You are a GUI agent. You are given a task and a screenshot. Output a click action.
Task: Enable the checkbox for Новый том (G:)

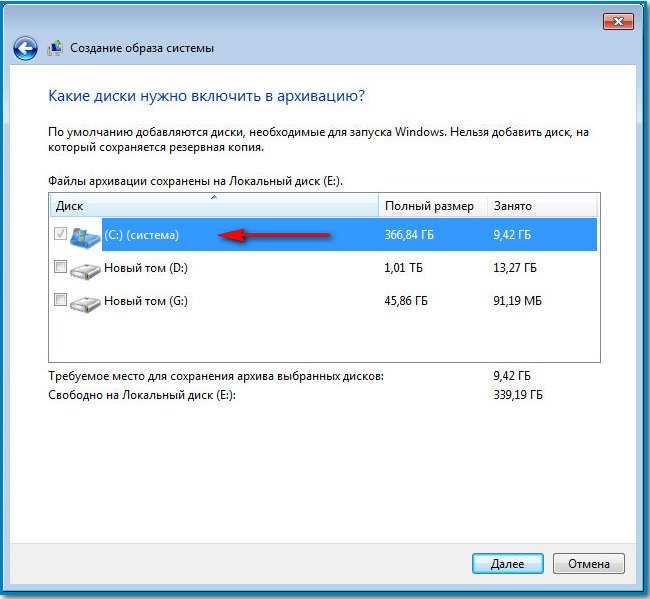[x=61, y=299]
